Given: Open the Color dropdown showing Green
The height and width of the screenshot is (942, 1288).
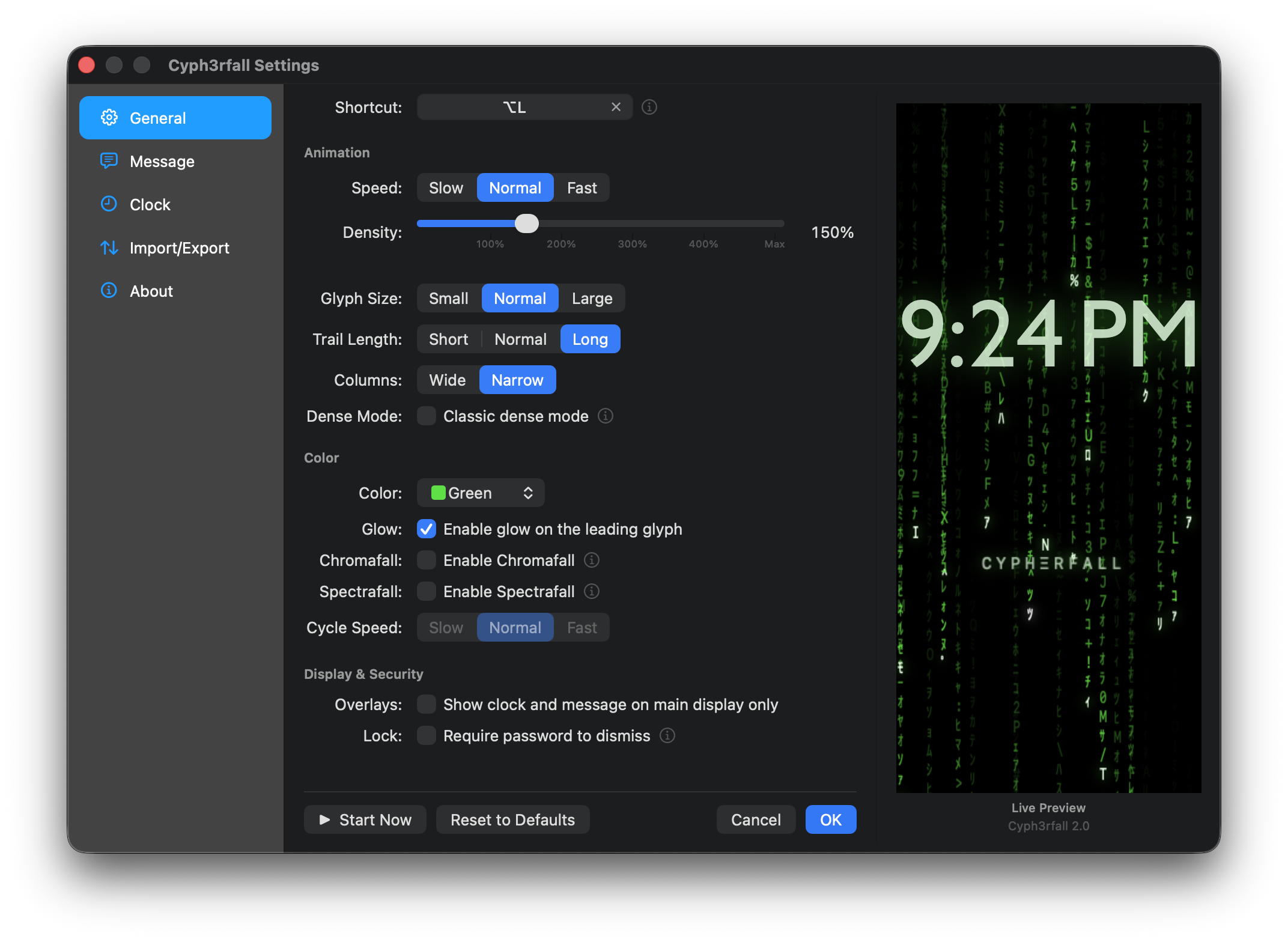Looking at the screenshot, I should pos(481,493).
